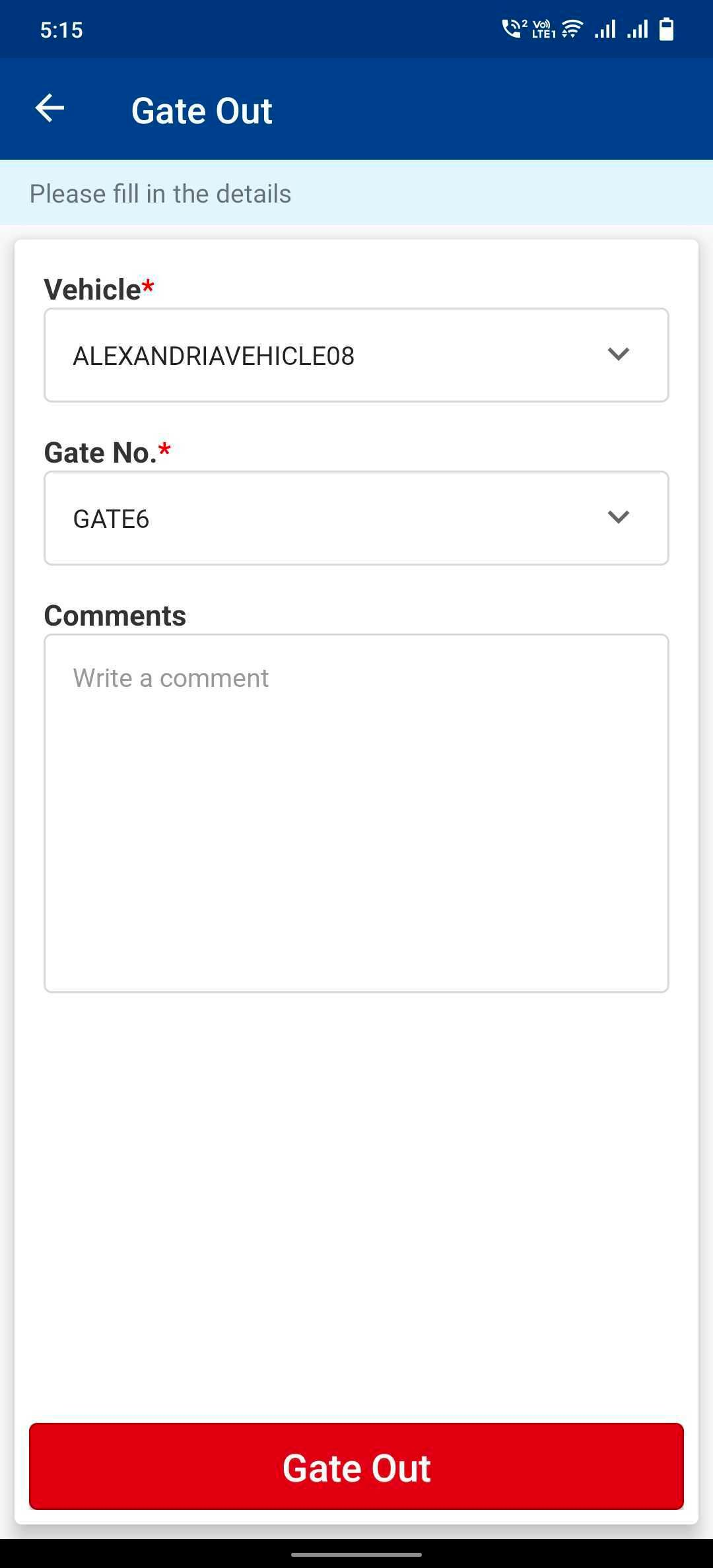
Task: Tap the Vehicle field label
Action: (93, 289)
